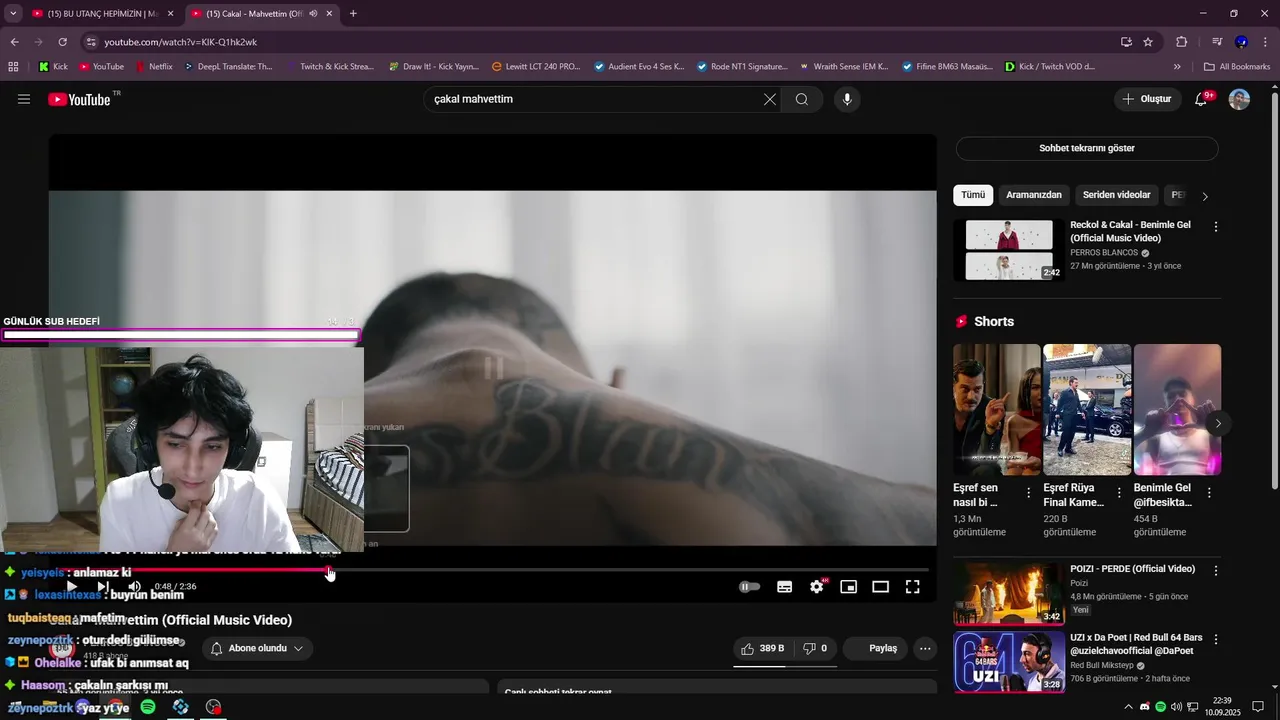Close the Cakal - Mahvettim browser tab
The height and width of the screenshot is (720, 1280).
click(x=330, y=14)
